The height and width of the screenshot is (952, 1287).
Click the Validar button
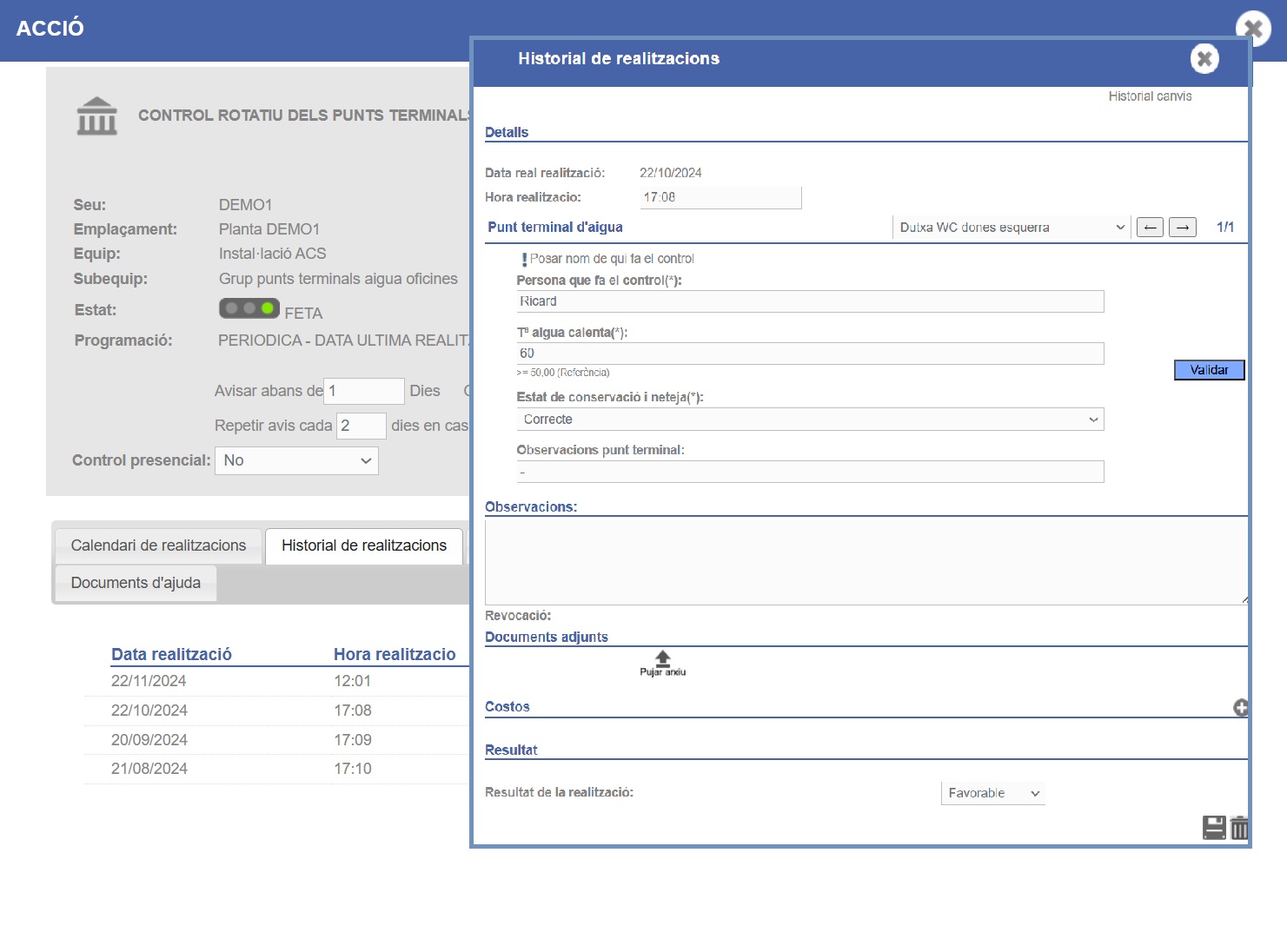(1209, 370)
